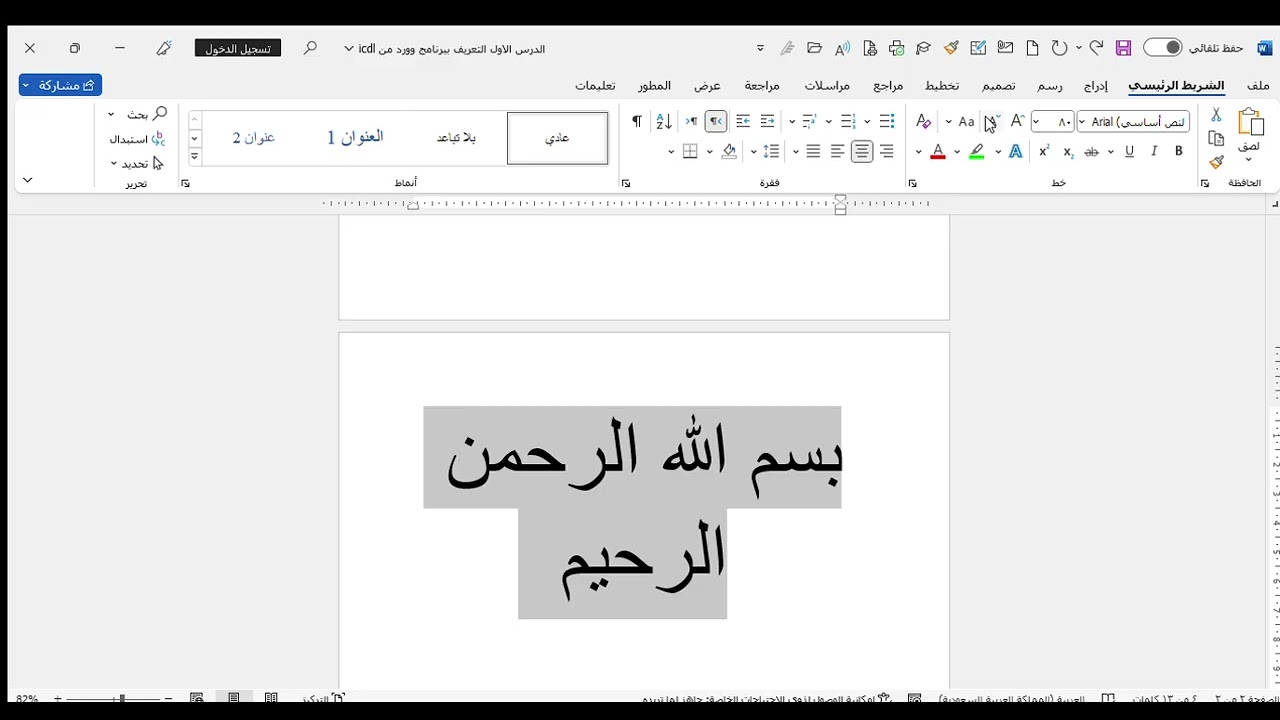Switch to the Layout (تخطيط) tab
The width and height of the screenshot is (1280, 720).
click(942, 86)
